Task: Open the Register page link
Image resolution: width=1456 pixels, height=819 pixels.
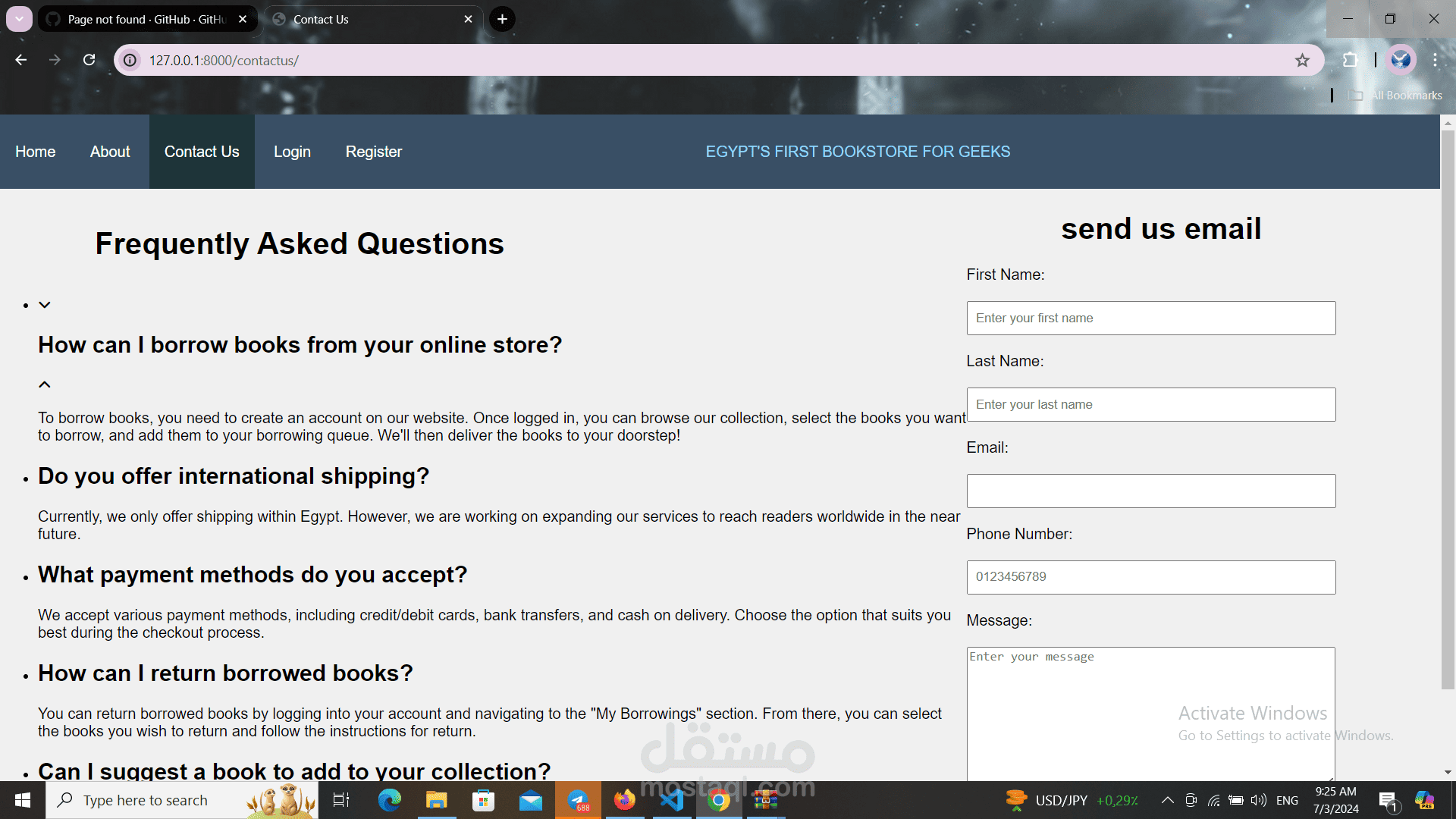Action: 374,152
